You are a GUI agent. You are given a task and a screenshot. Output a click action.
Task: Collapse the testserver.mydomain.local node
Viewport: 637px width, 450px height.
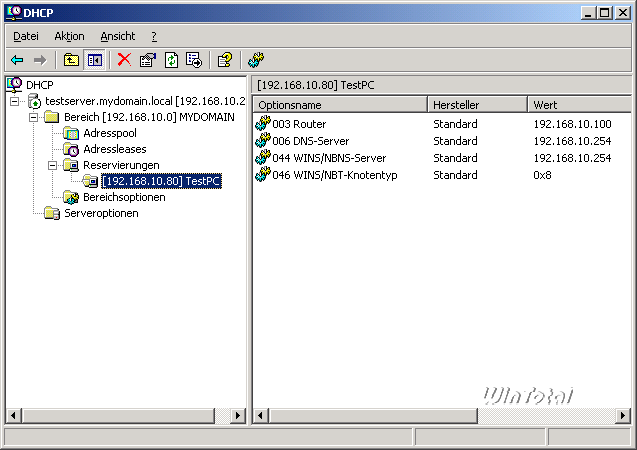(14, 101)
